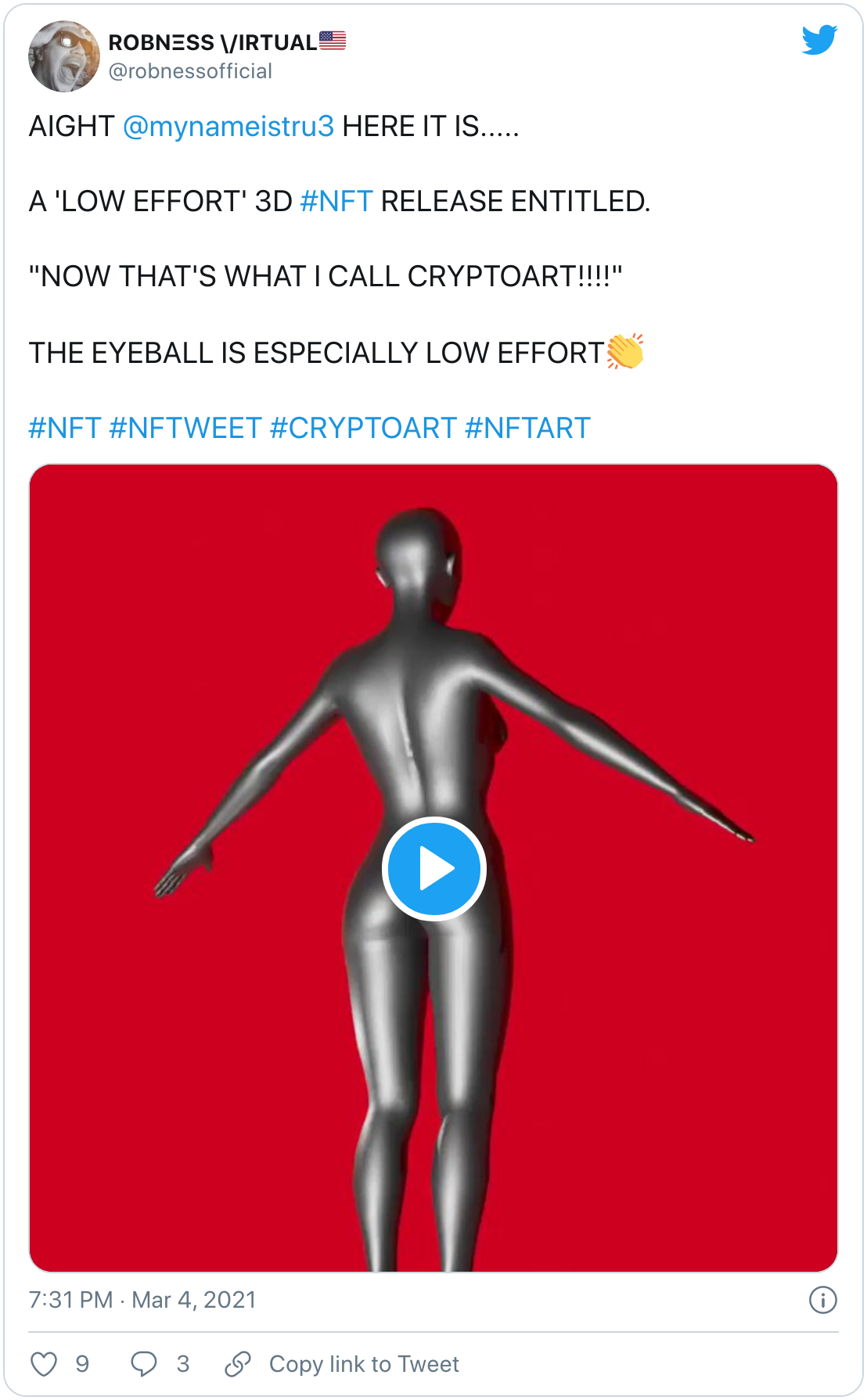Open the #CRYPTOART hashtag
Image resolution: width=867 pixels, height=1400 pixels.
[363, 428]
